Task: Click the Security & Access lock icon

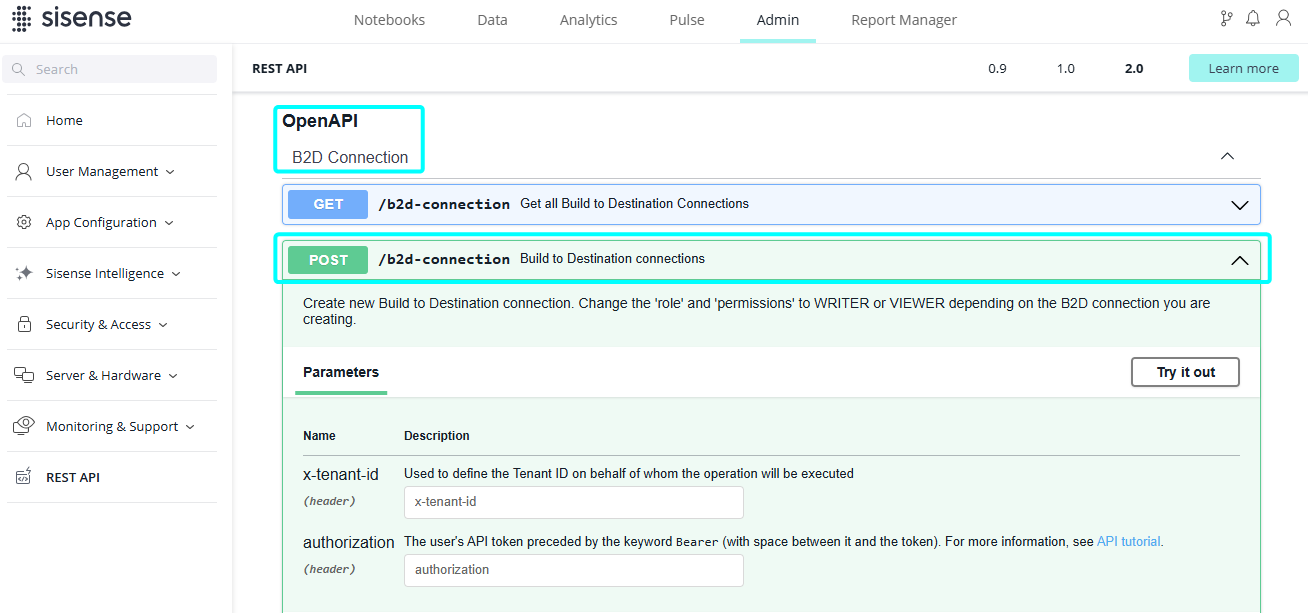Action: [x=25, y=325]
